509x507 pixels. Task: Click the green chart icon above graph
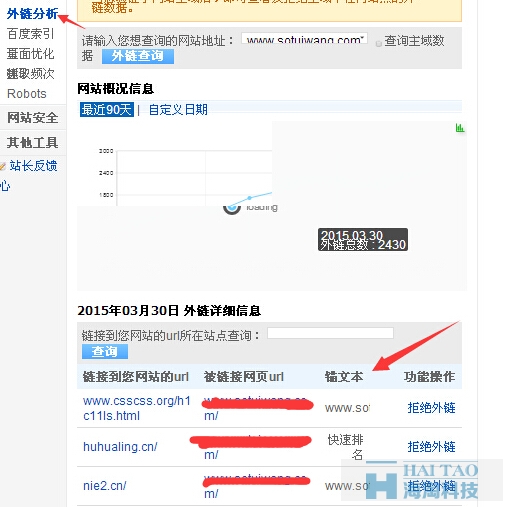point(460,128)
